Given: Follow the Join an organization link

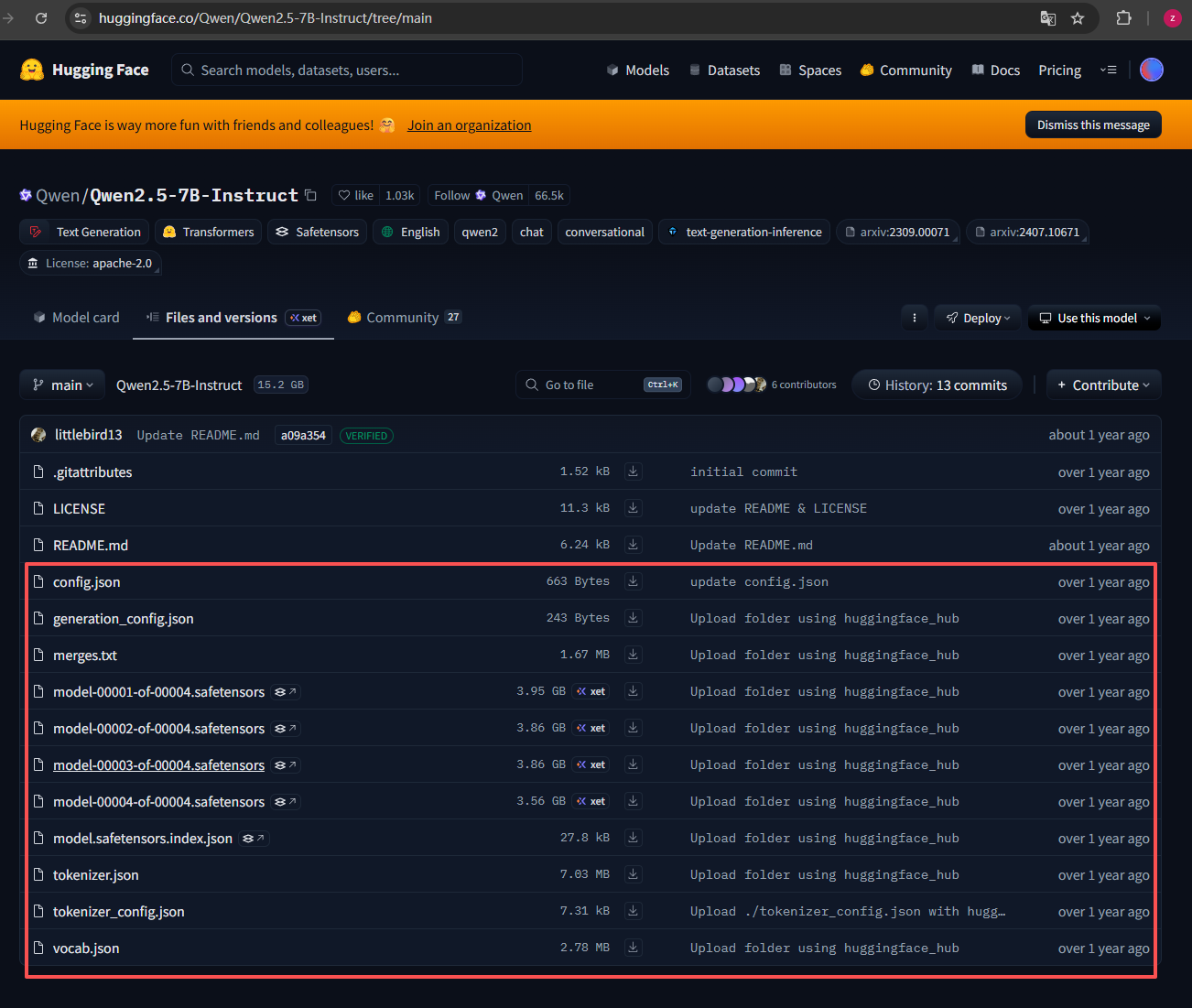Looking at the screenshot, I should click(x=469, y=125).
